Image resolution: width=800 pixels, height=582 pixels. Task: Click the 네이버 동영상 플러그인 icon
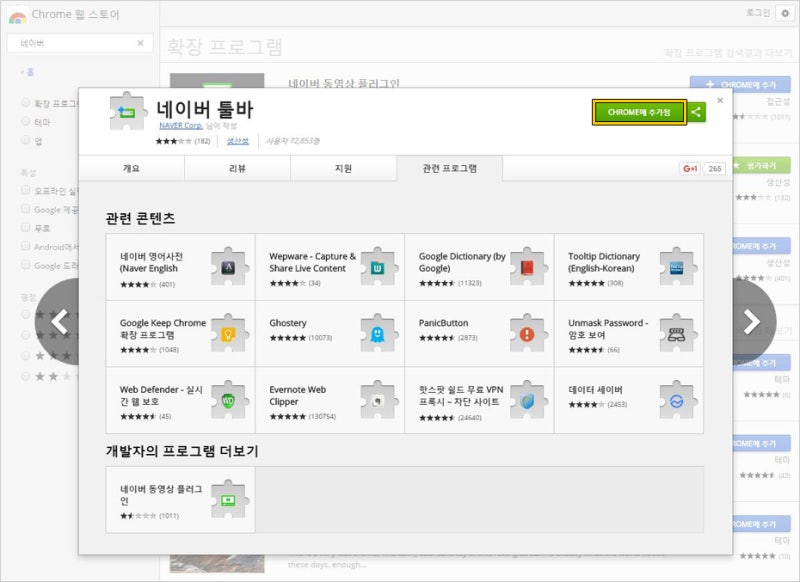click(x=229, y=500)
